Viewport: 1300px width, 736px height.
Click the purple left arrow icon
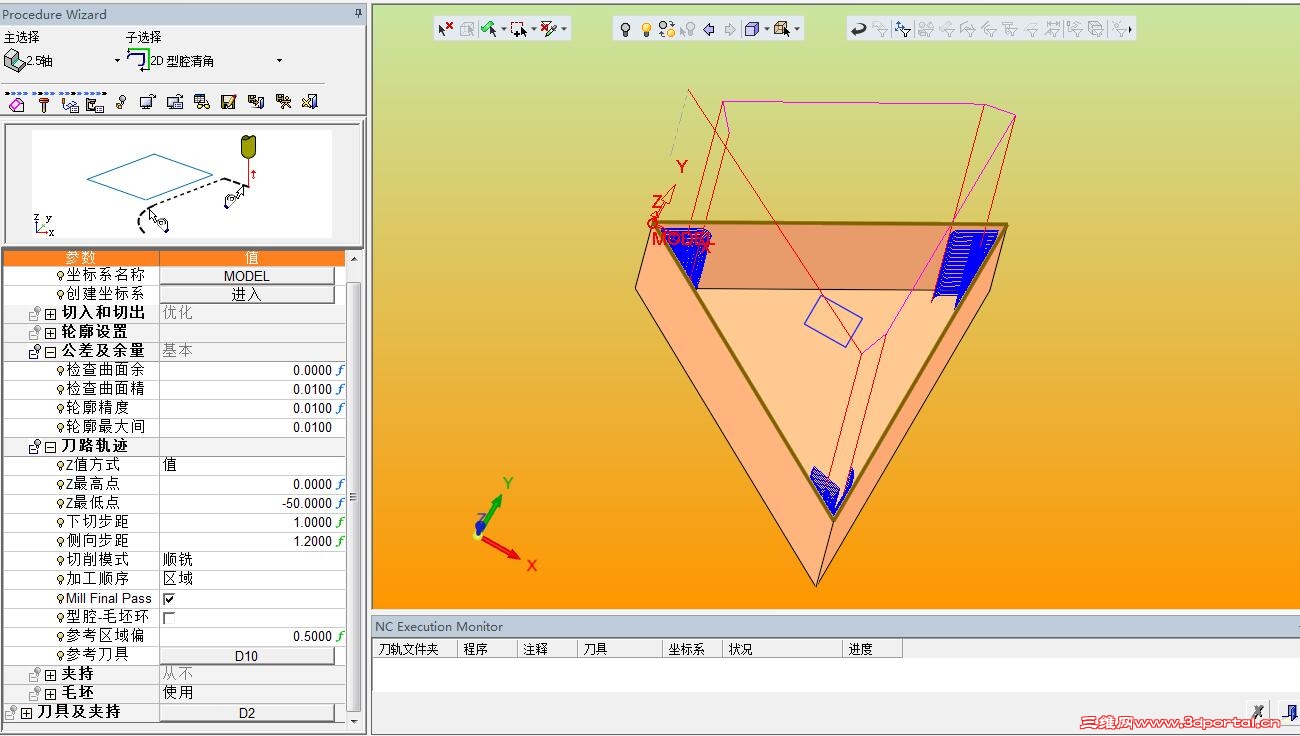pos(709,29)
